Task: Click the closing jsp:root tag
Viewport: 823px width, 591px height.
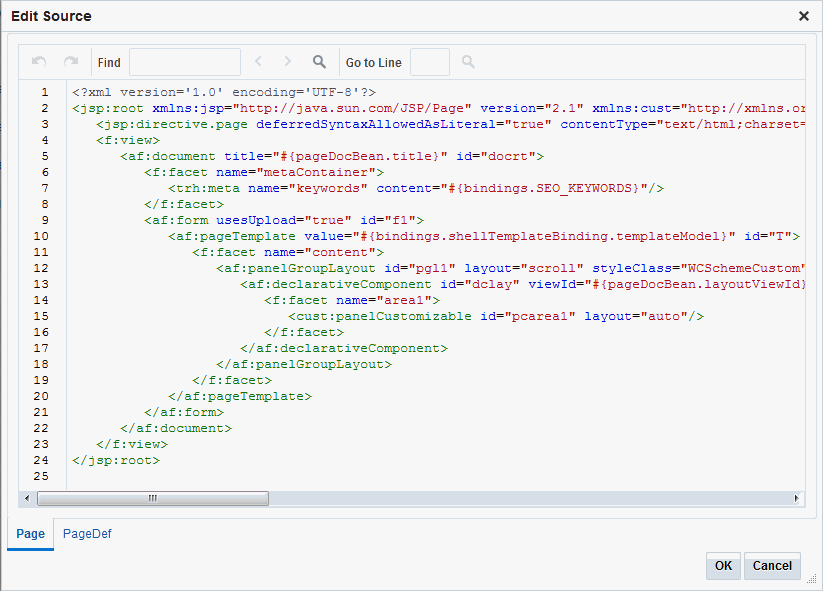Action: point(116,460)
